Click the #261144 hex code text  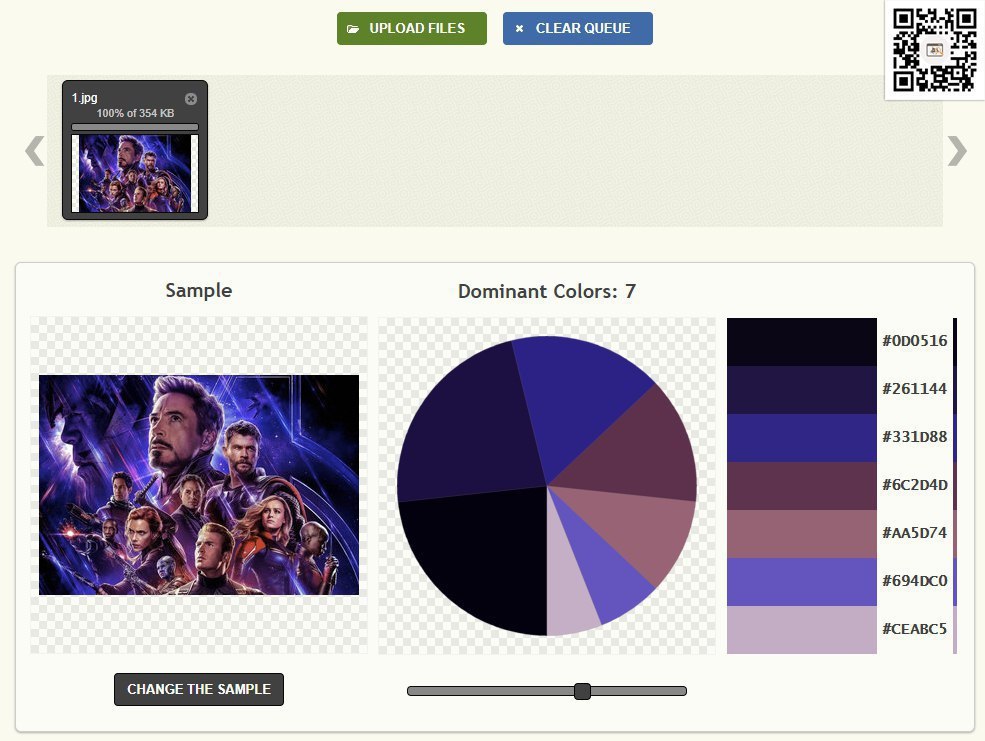pyautogui.click(x=915, y=389)
